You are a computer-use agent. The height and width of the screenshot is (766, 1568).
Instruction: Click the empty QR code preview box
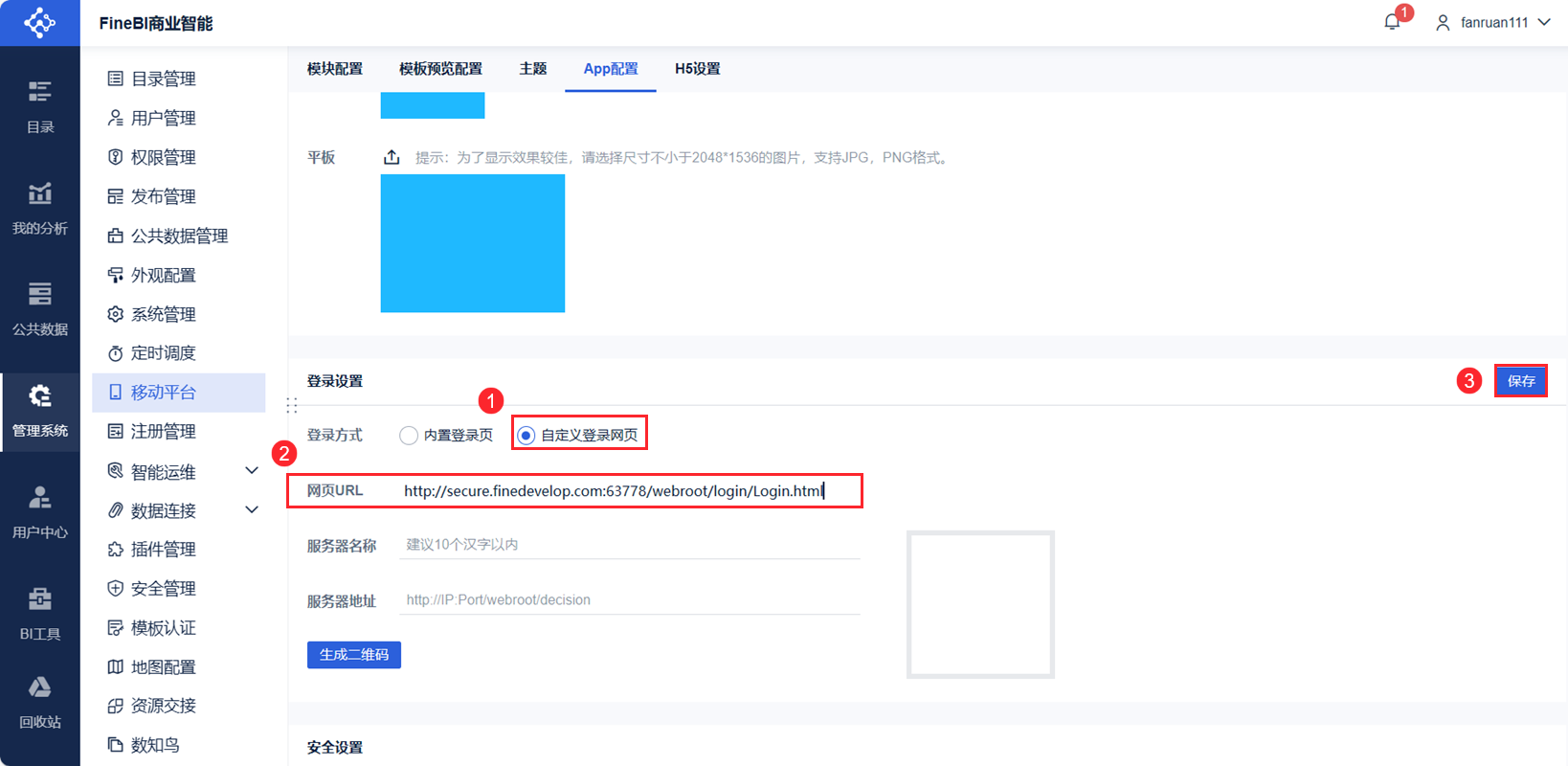coord(980,605)
